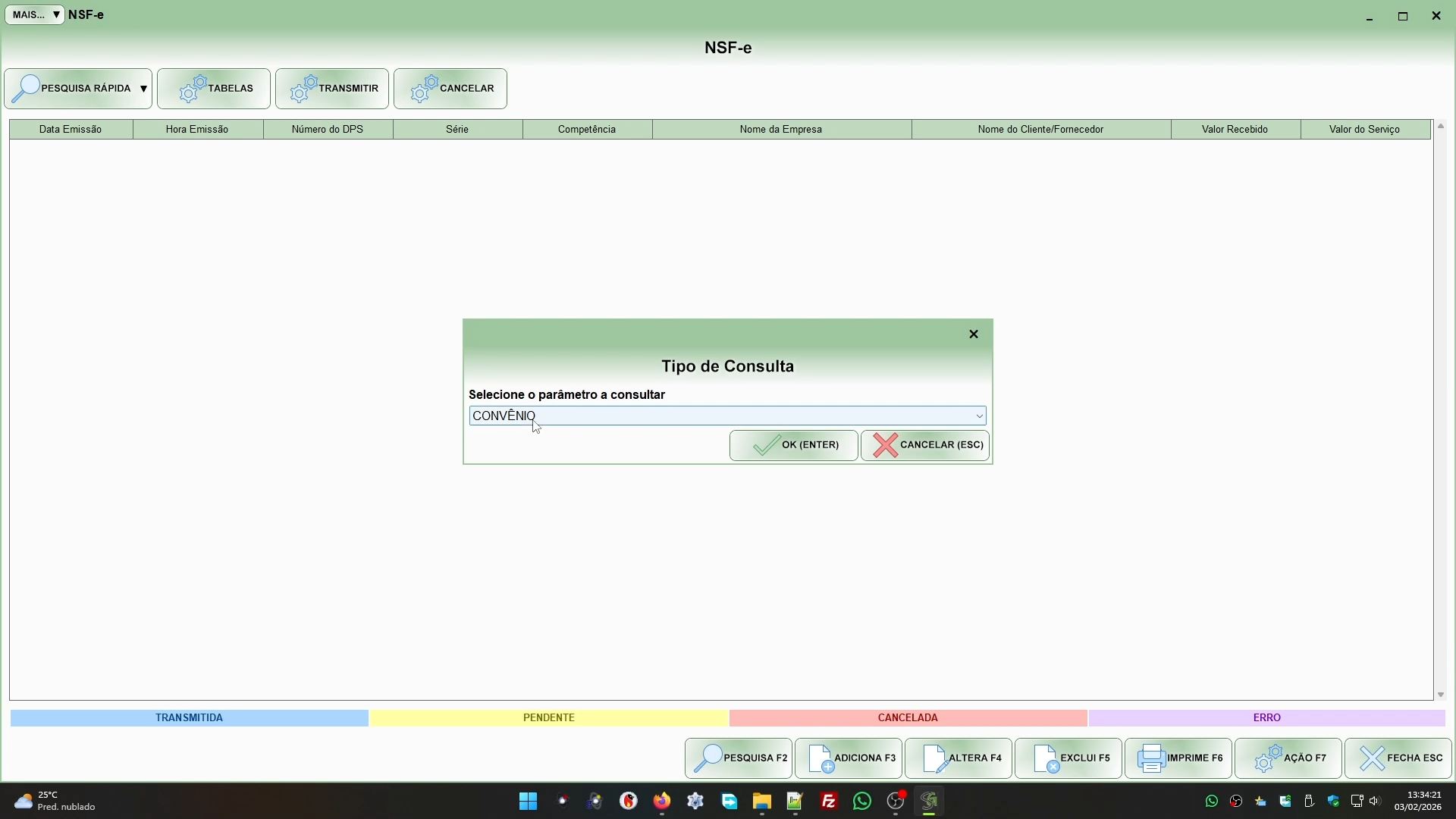
Task: Click the yellow PENDENTE status legend
Action: [548, 717]
